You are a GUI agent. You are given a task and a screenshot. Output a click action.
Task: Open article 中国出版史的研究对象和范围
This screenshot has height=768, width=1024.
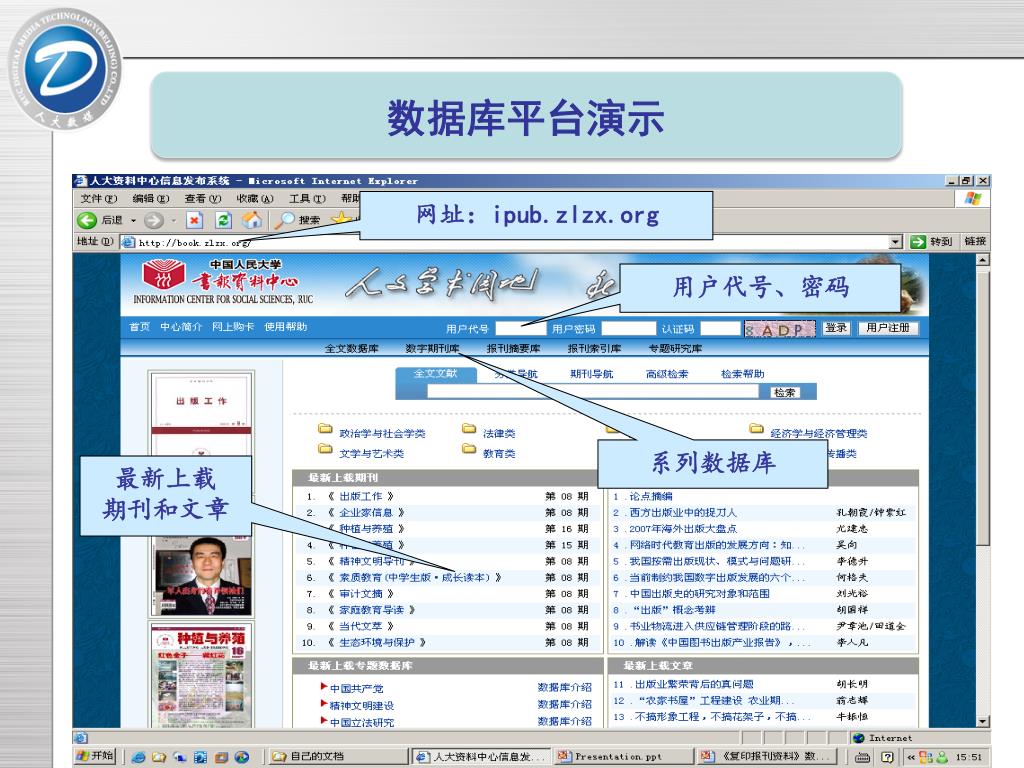point(699,594)
